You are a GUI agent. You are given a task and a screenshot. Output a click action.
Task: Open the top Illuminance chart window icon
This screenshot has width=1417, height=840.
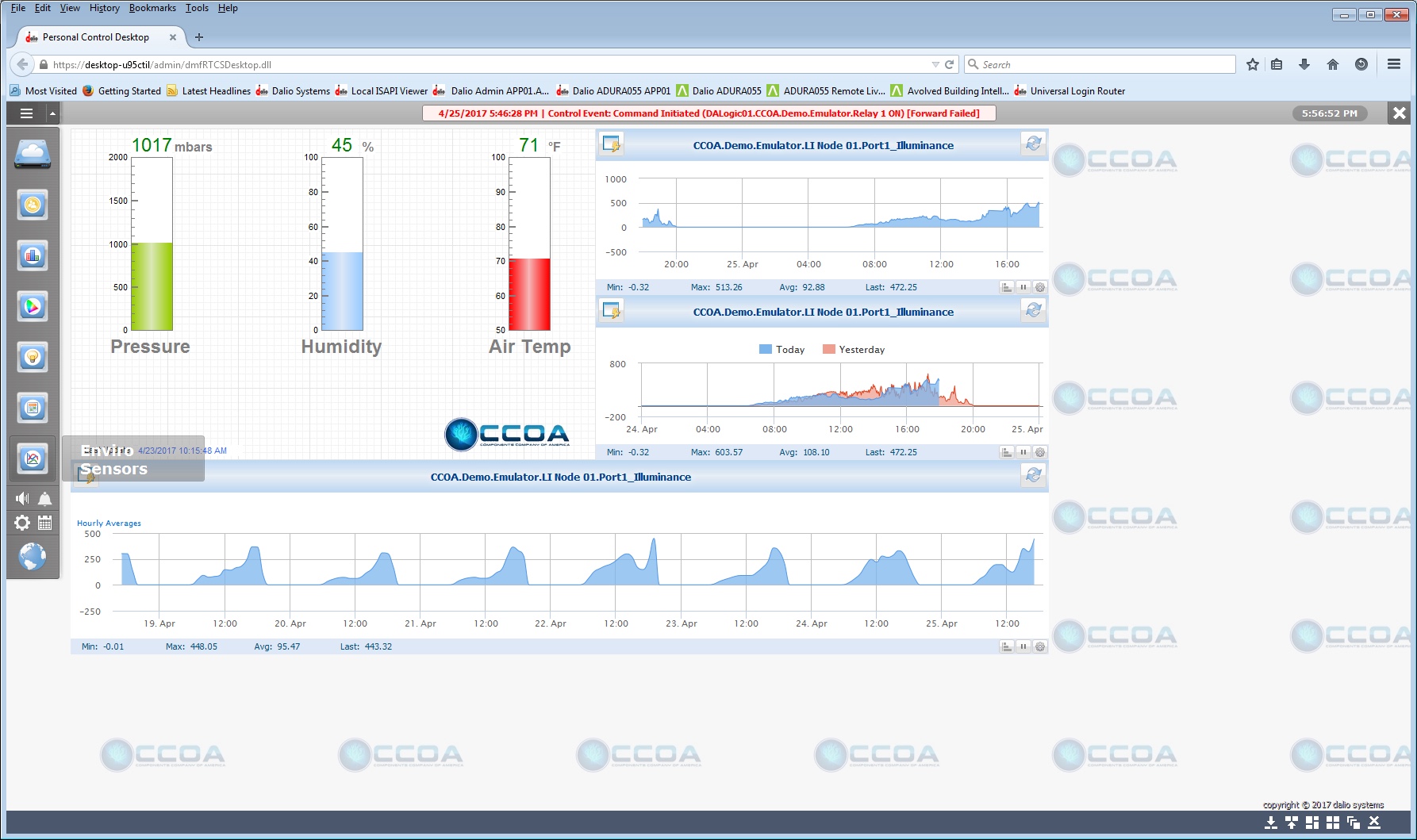(612, 144)
